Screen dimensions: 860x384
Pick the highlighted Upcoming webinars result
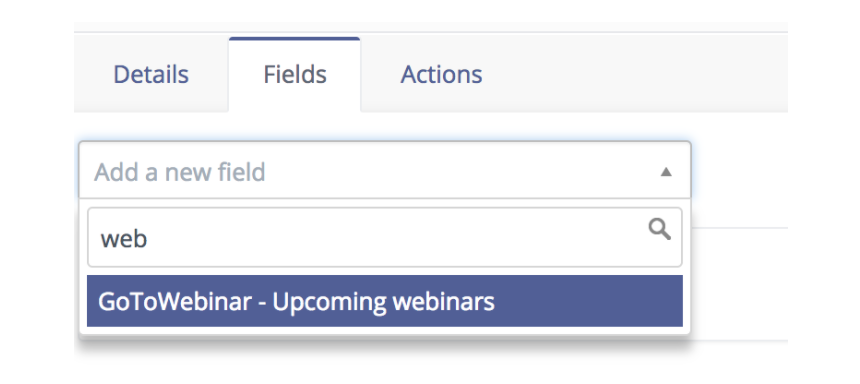384,302
